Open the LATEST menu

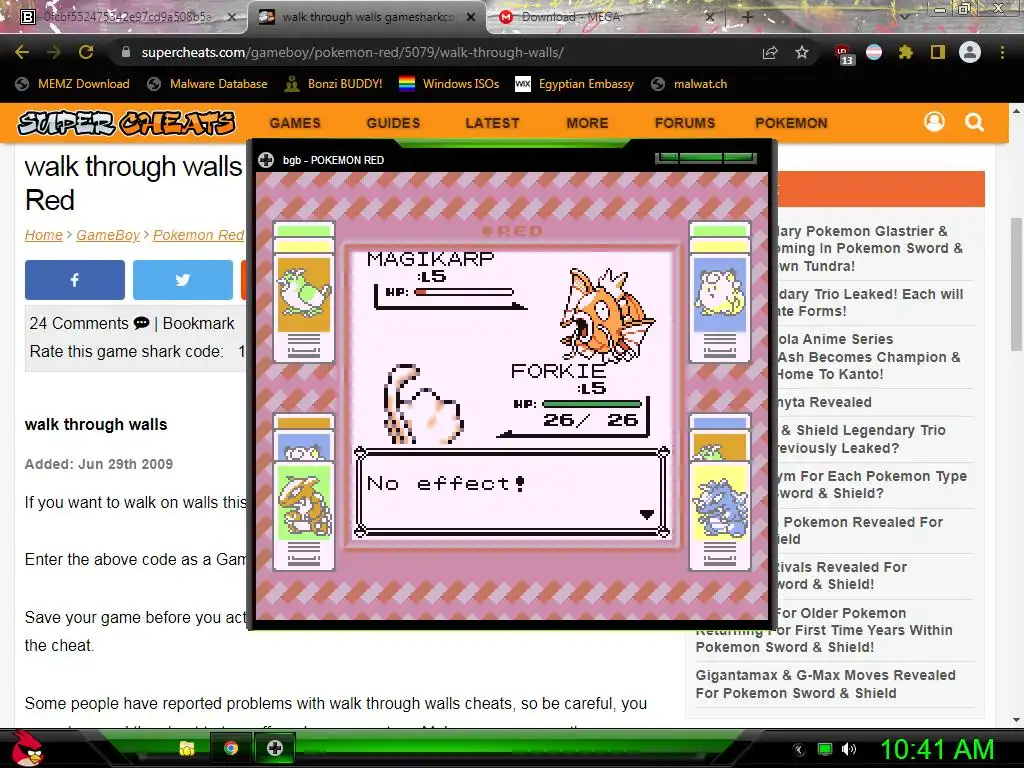click(x=492, y=123)
